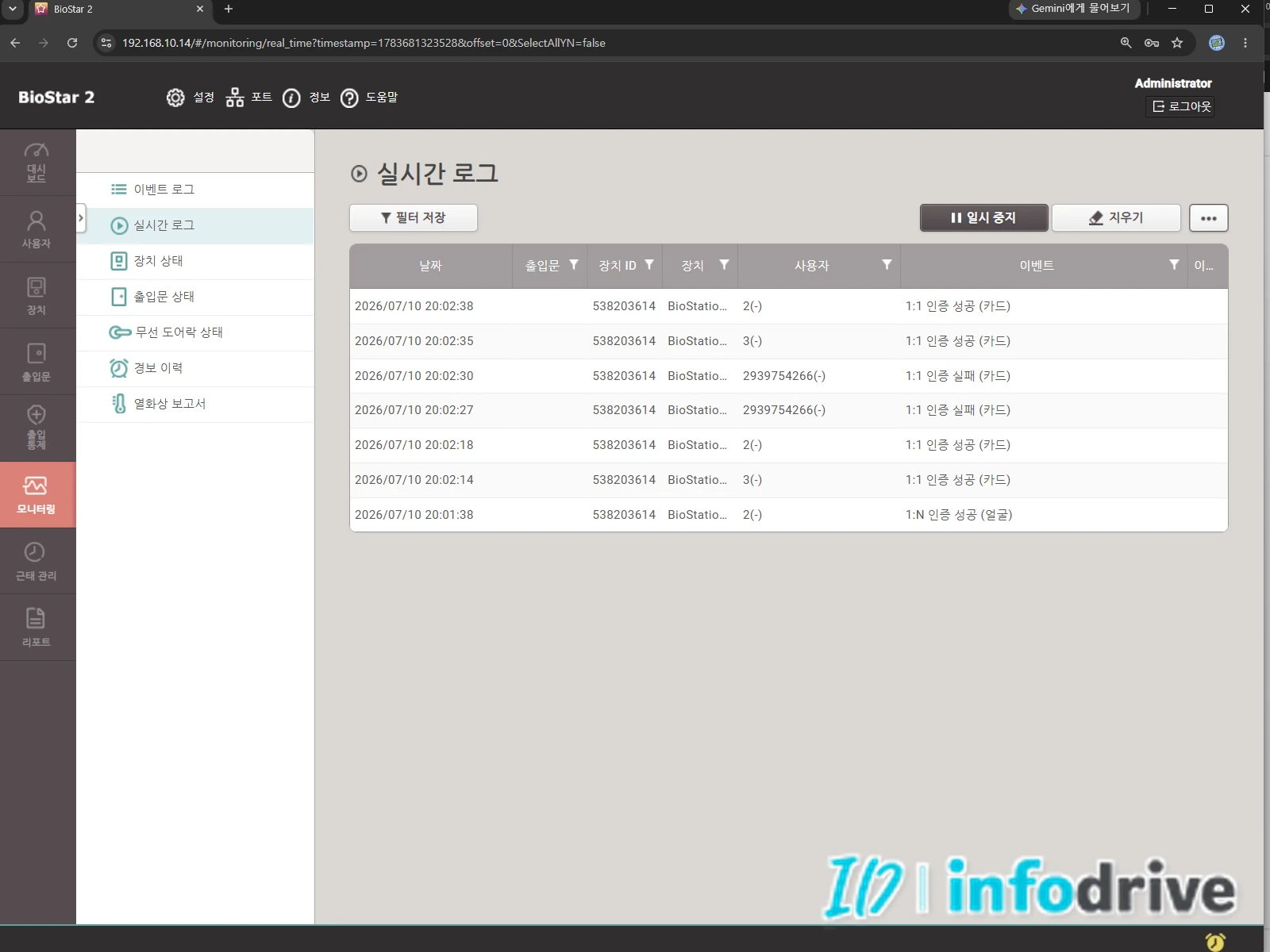Open the Info icon in header

pos(291,98)
